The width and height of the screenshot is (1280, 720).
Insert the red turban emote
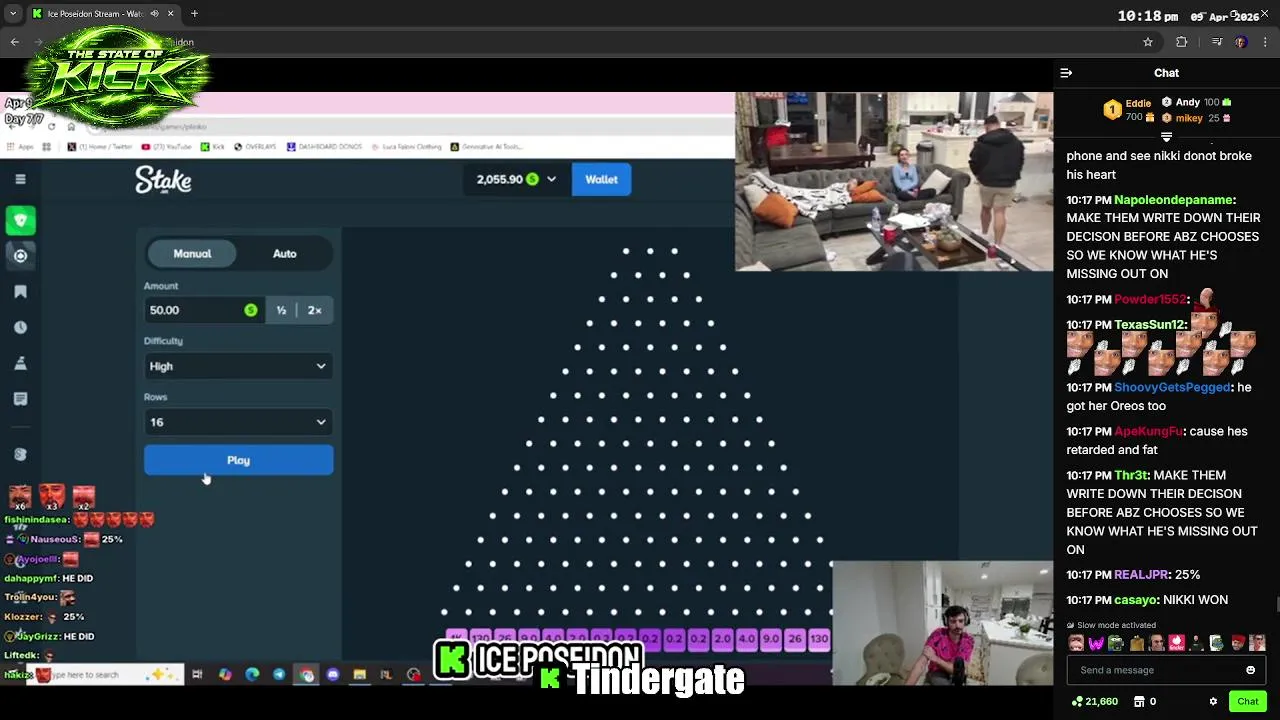coord(1237,643)
